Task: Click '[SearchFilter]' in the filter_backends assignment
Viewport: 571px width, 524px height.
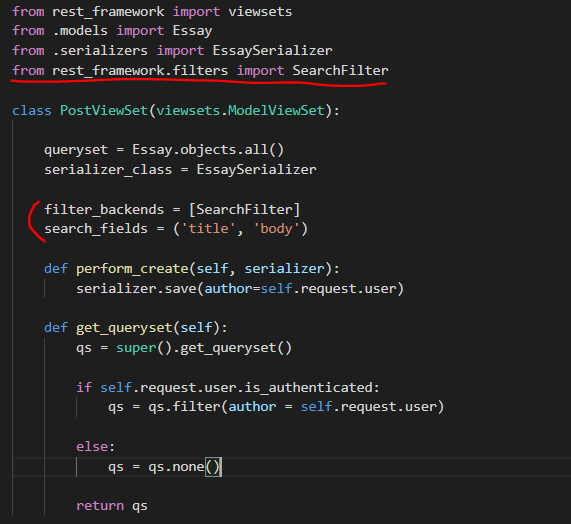Action: click(244, 210)
